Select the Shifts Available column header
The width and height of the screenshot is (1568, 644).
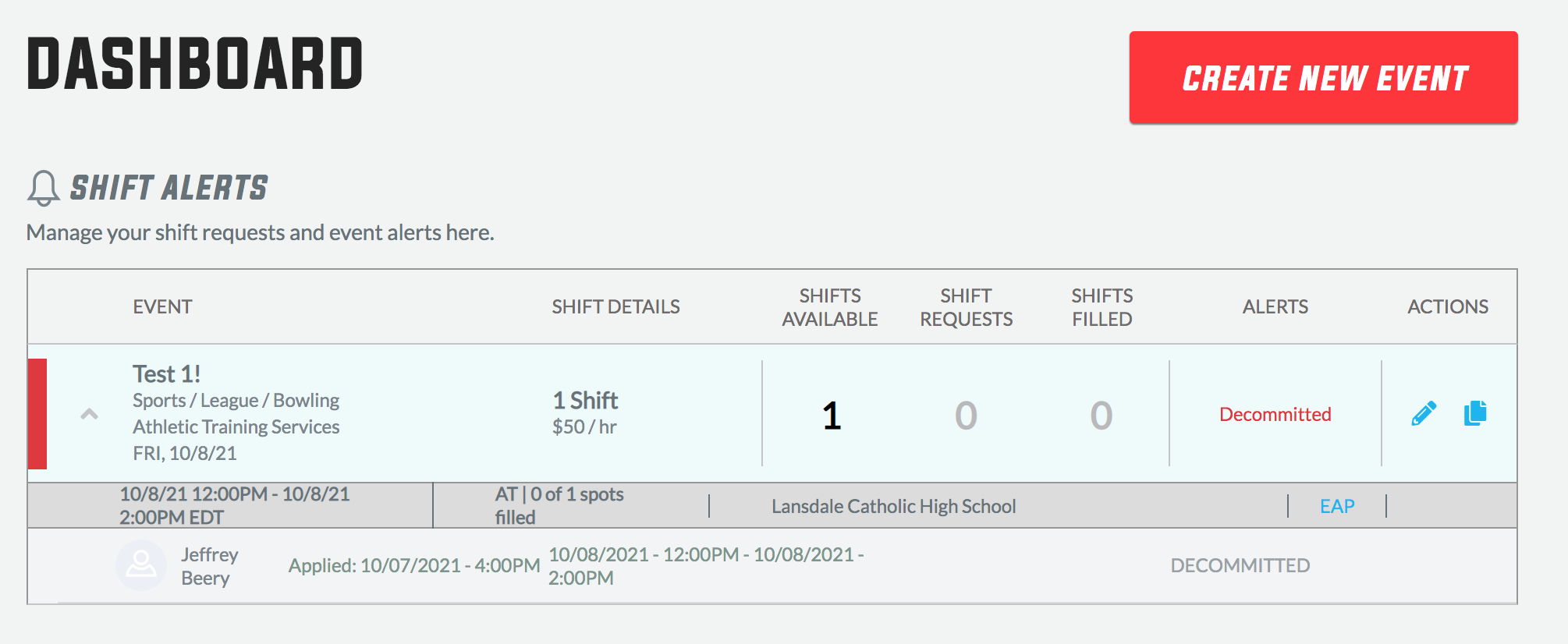pos(830,307)
